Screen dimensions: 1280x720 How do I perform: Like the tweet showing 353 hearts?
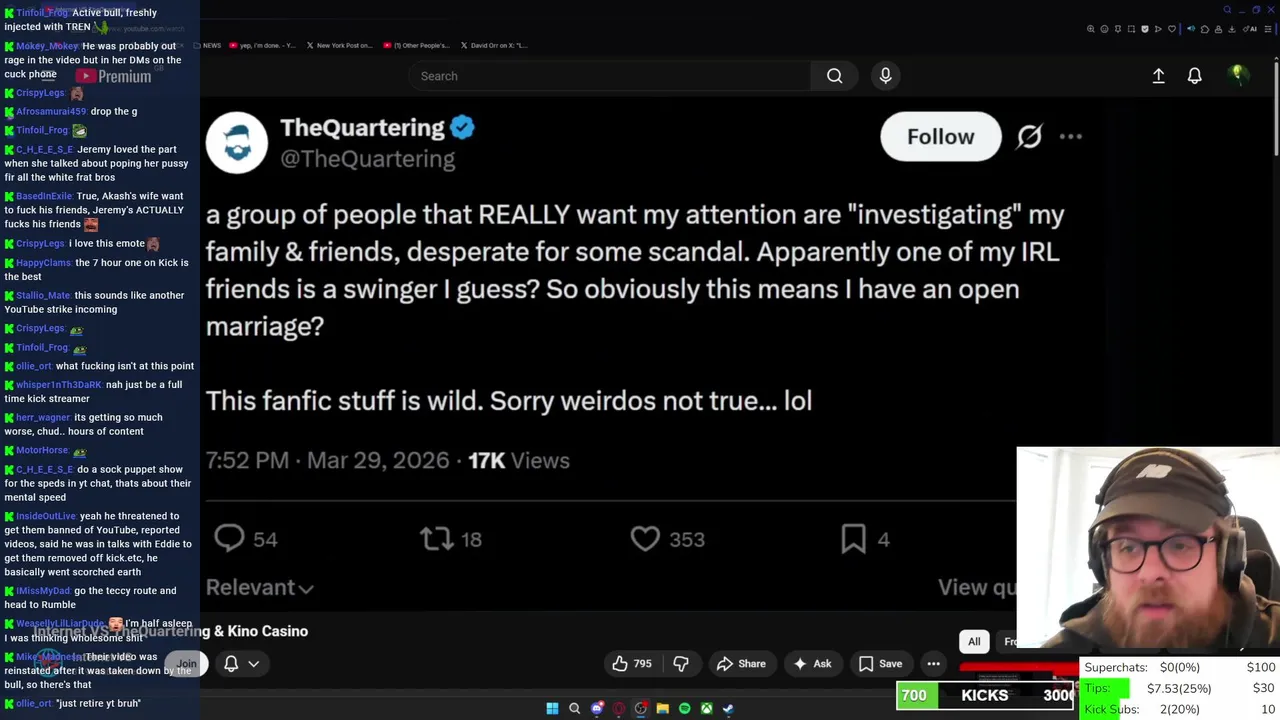645,539
